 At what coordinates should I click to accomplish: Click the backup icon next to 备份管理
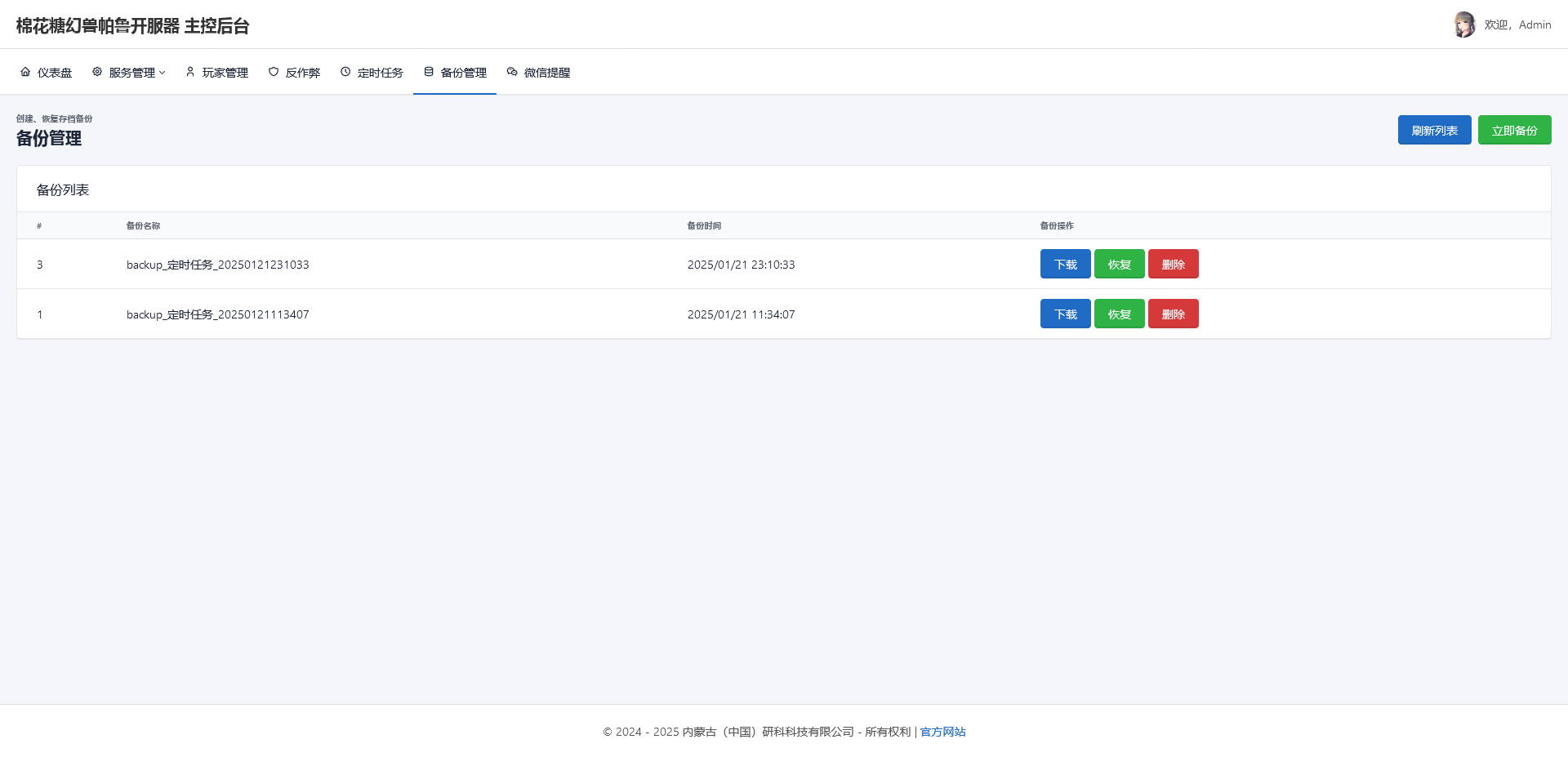coord(429,72)
